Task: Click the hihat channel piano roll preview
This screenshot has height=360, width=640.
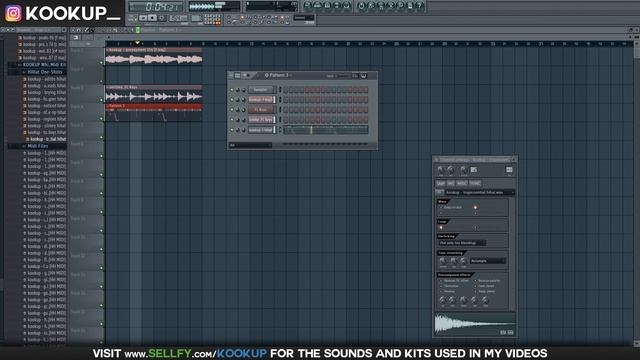Action: 326,130
